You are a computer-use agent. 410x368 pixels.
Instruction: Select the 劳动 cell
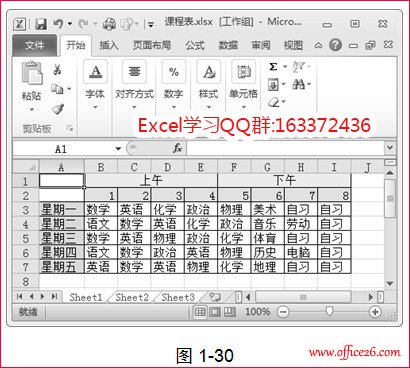pyautogui.click(x=301, y=224)
